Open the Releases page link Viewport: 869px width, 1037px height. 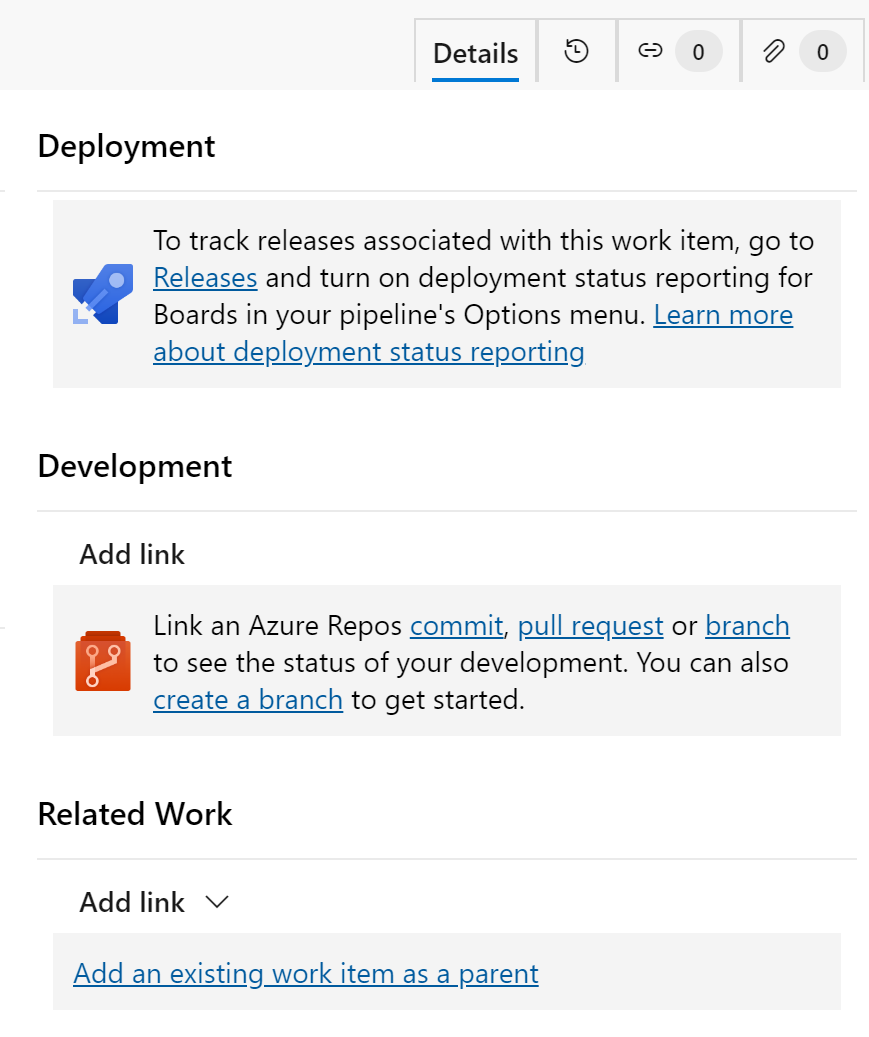[205, 278]
